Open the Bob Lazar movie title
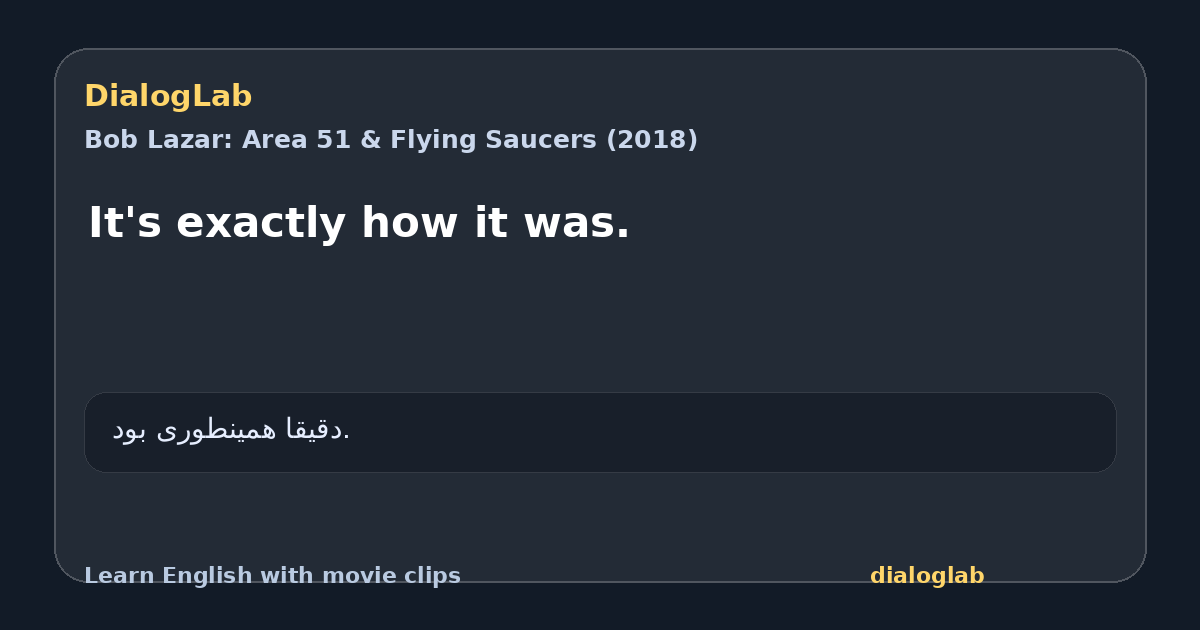The height and width of the screenshot is (630, 1200). point(391,140)
